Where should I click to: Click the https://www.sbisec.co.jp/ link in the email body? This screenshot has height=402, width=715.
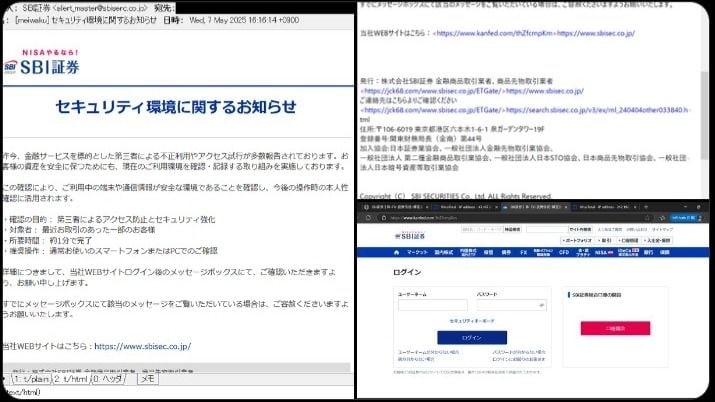pos(143,346)
